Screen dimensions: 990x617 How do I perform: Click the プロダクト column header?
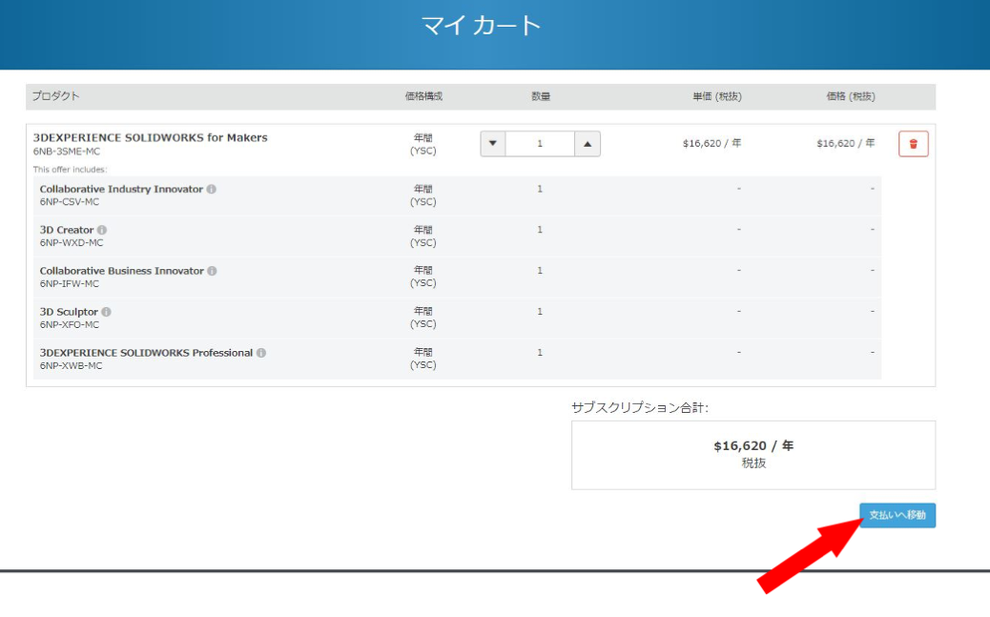click(x=56, y=96)
